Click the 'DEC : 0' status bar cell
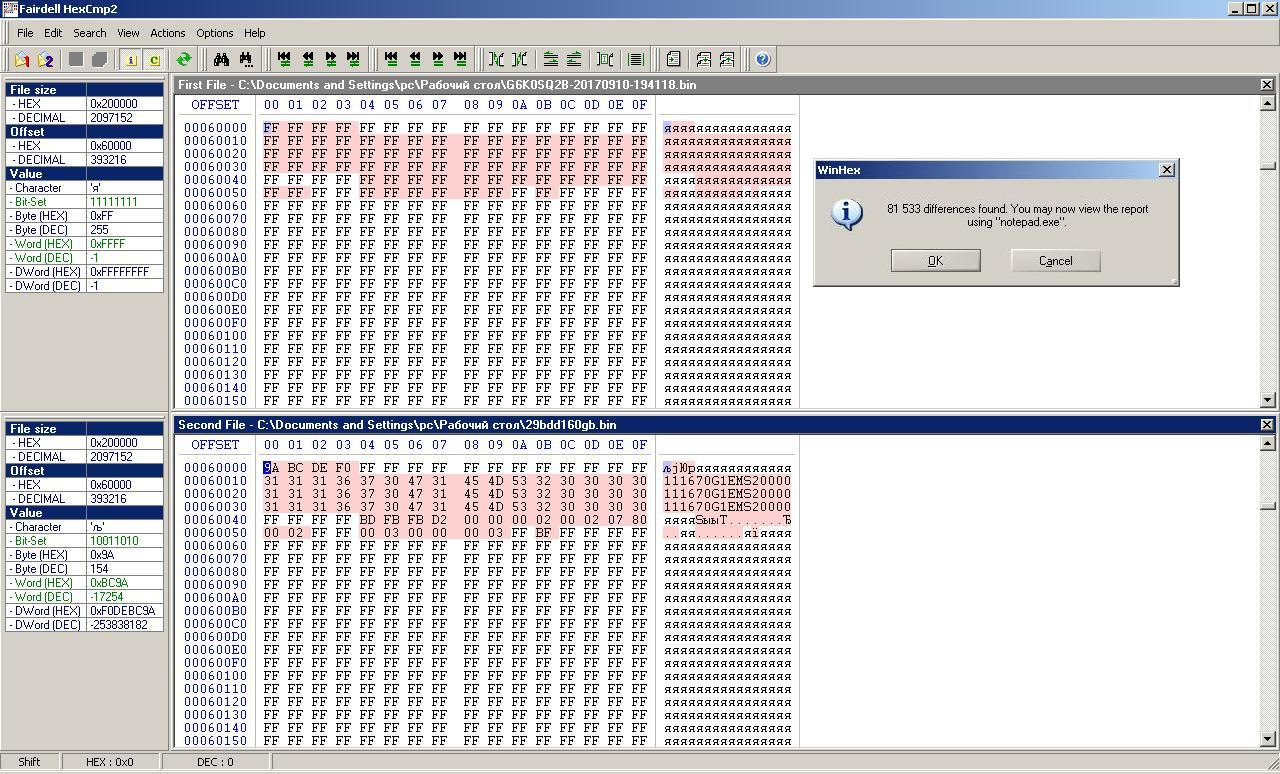Screen dimensions: 1280x774 215,762
